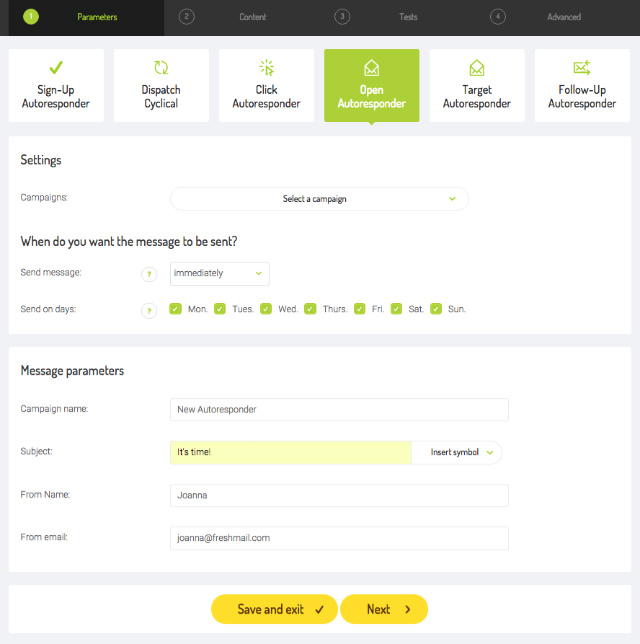Open the Send message immediately dropdown
The image size is (640, 644).
[220, 274]
